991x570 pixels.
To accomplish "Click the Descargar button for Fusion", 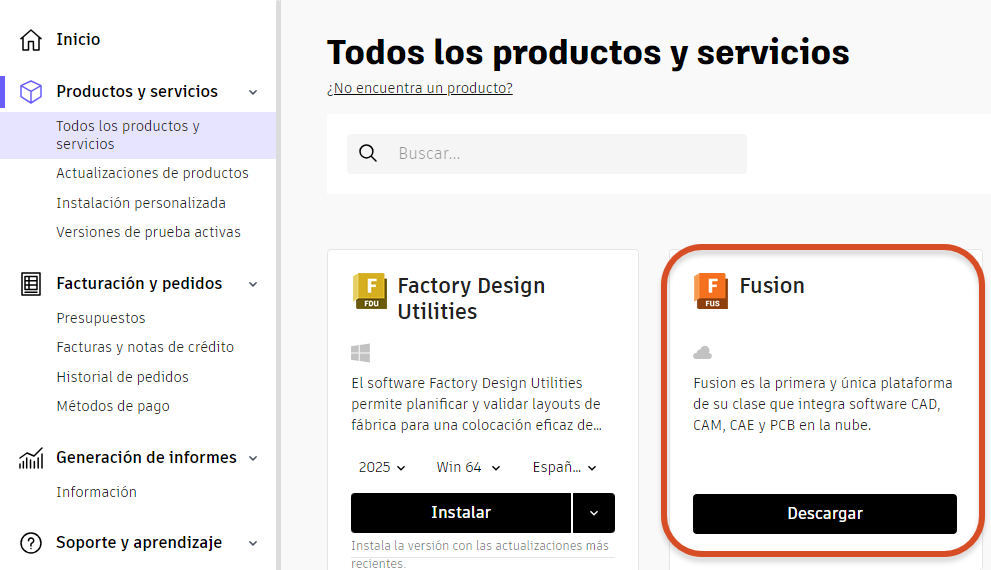I will [x=825, y=514].
